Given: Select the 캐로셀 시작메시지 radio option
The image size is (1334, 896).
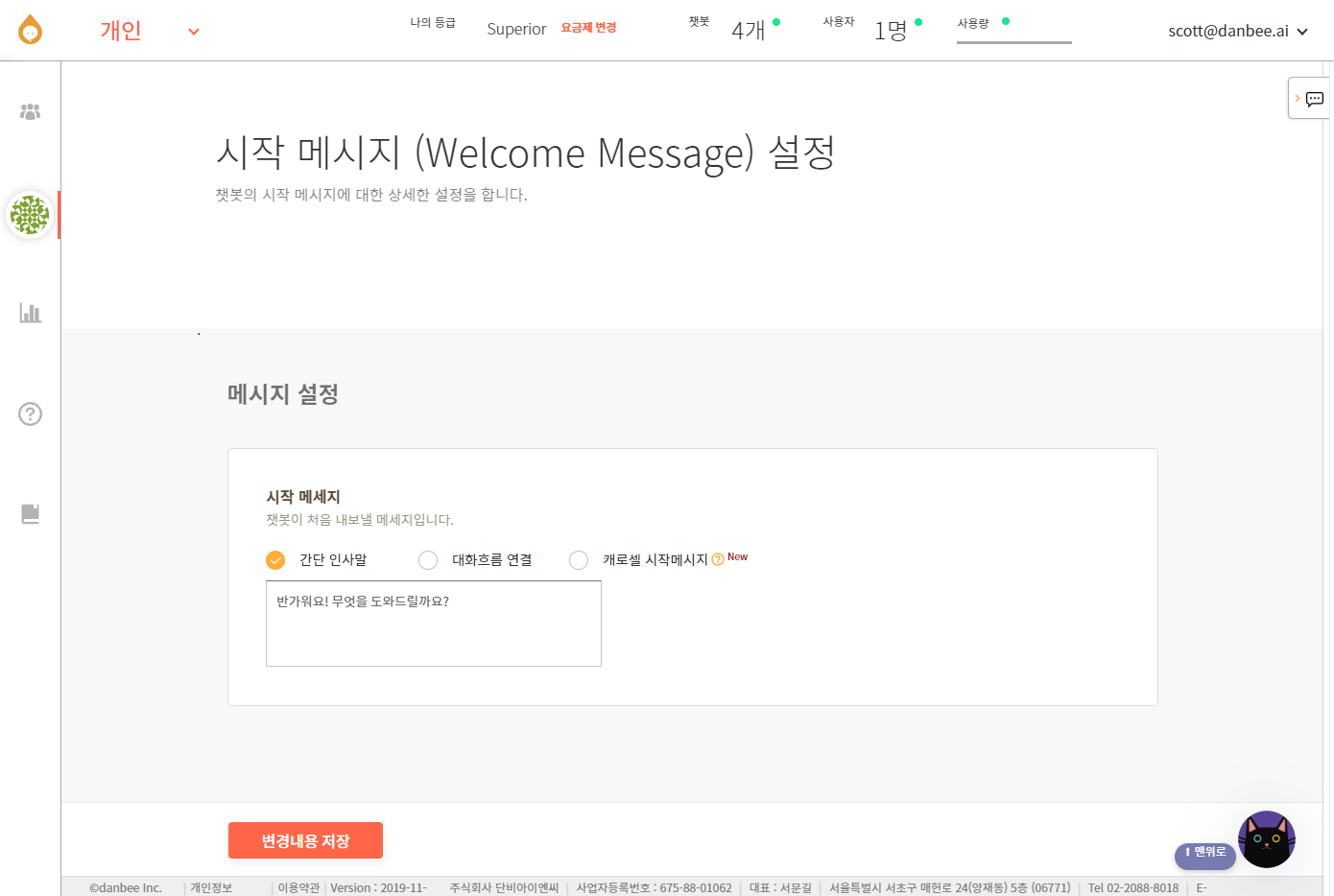Looking at the screenshot, I should click(x=579, y=560).
